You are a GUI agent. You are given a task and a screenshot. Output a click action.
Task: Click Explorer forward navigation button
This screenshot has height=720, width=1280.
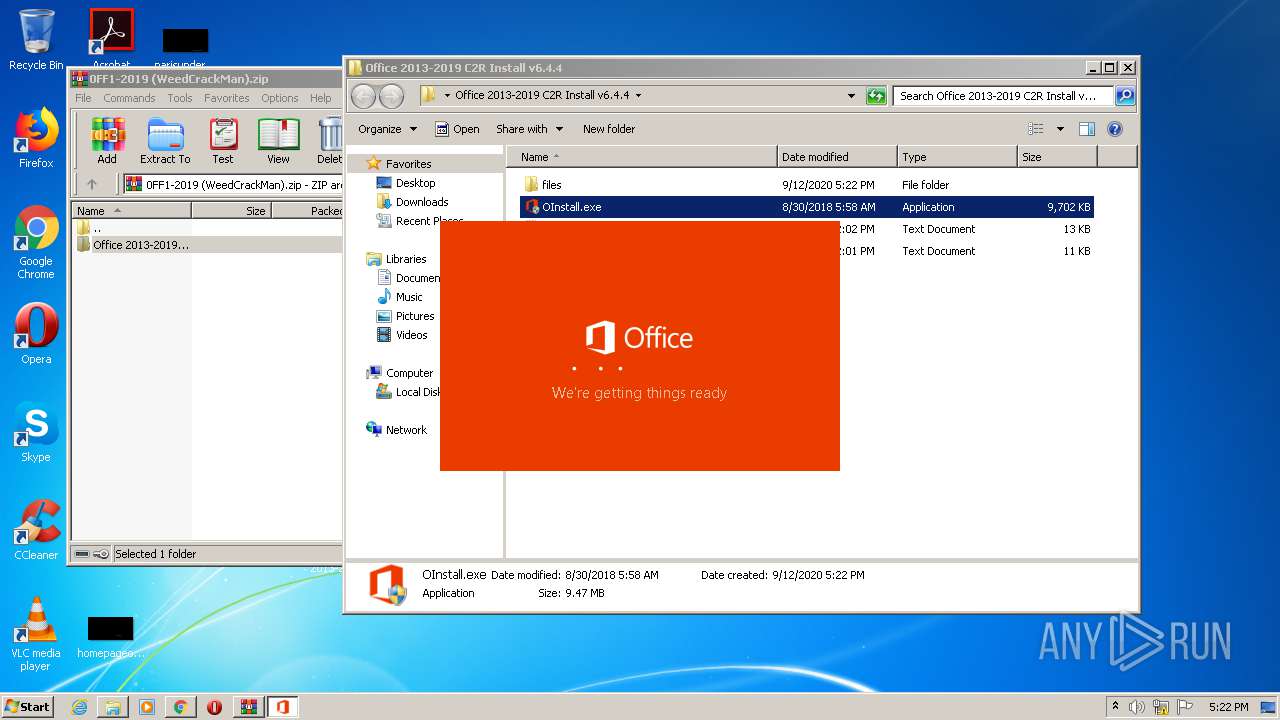tap(391, 96)
